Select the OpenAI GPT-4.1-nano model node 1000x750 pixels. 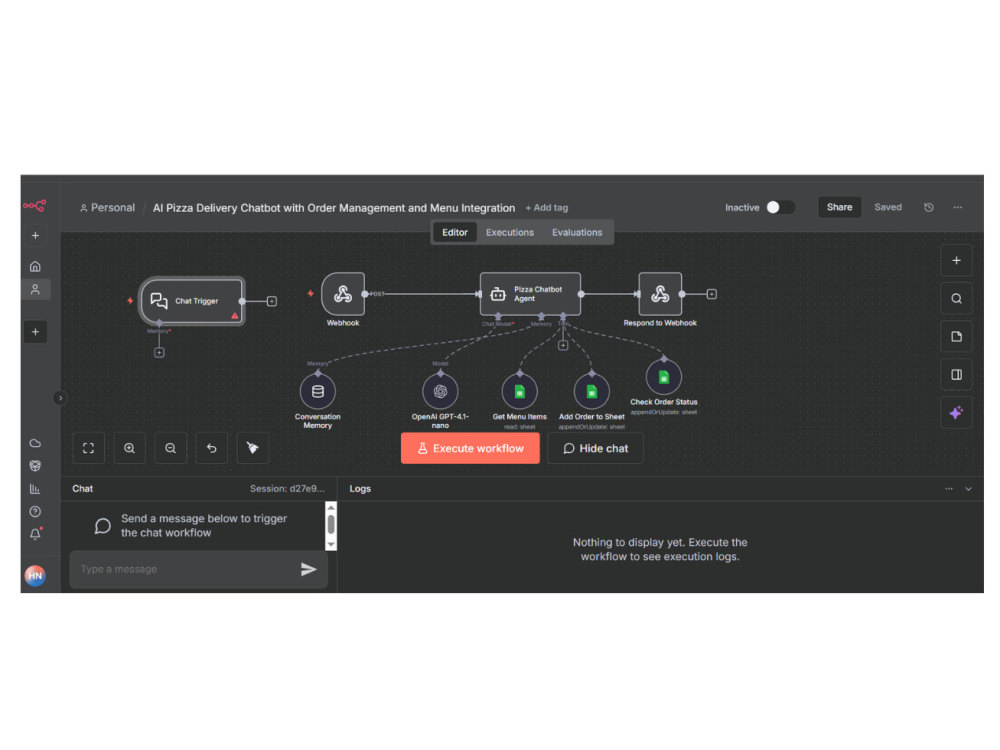440,392
